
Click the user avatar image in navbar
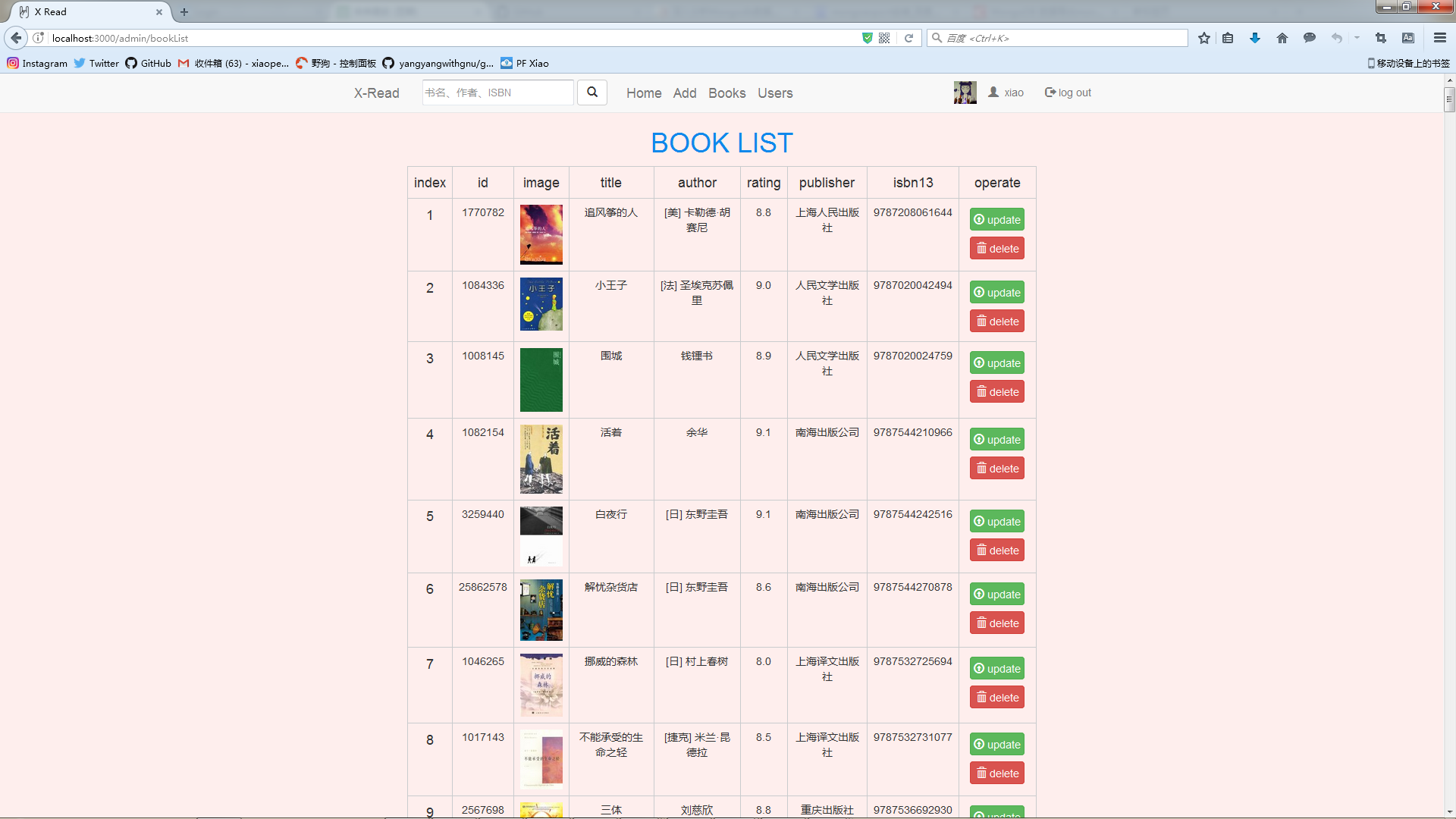[965, 93]
